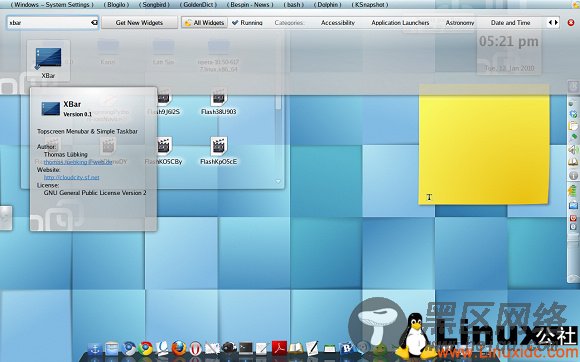The image size is (580, 362).
Task: Click the folder view scroll-down arrow
Action: pos(278,181)
